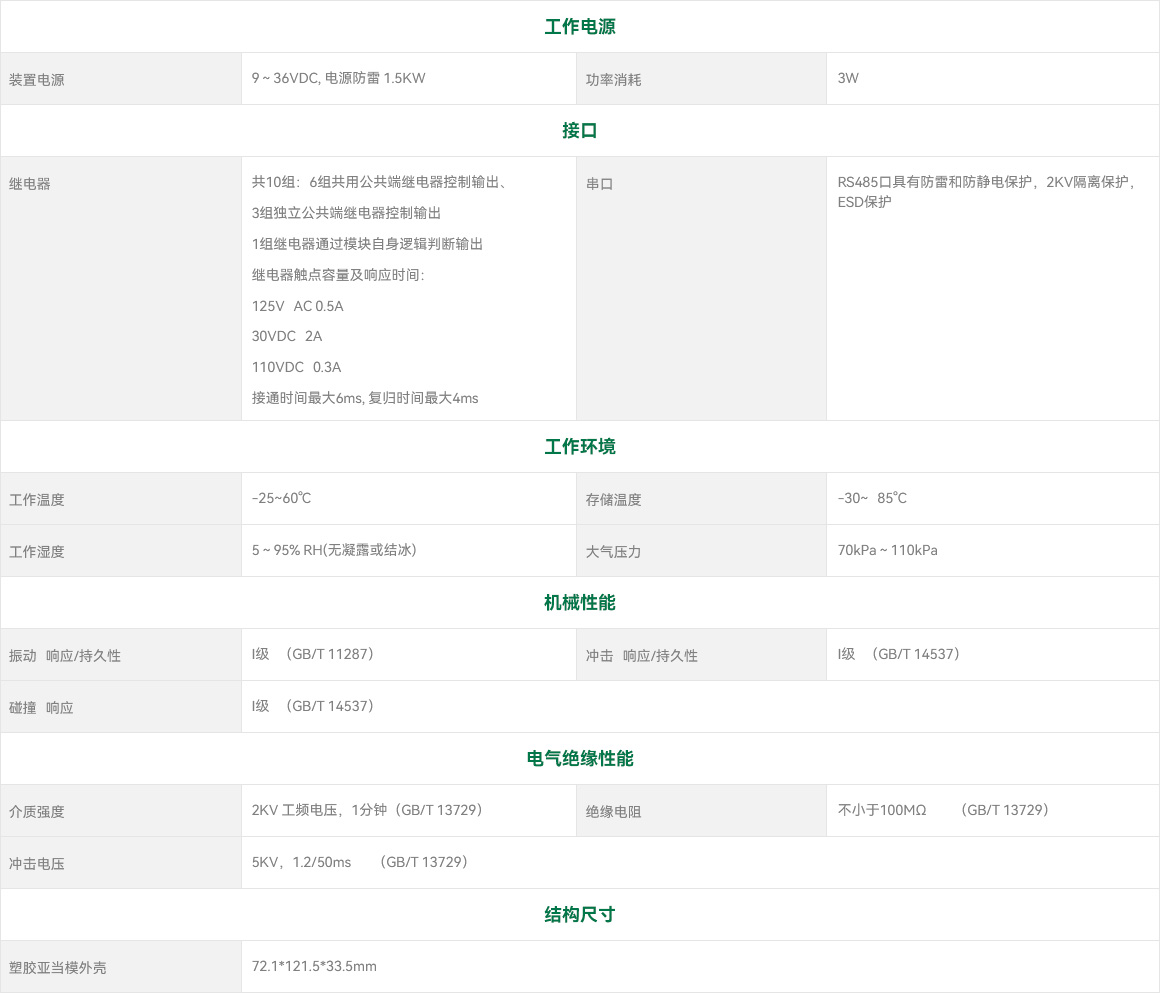Click the 存储温度 label cell
This screenshot has height=993, width=1160.
click(613, 500)
